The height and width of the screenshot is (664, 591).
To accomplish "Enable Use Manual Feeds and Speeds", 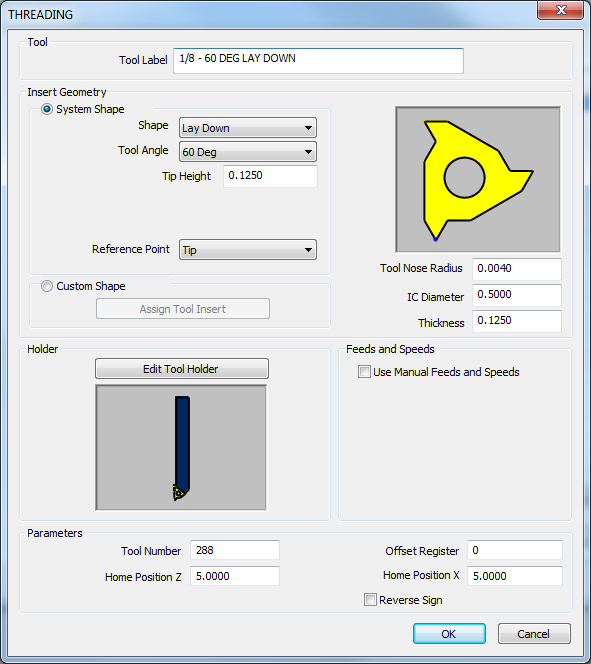I will [364, 372].
